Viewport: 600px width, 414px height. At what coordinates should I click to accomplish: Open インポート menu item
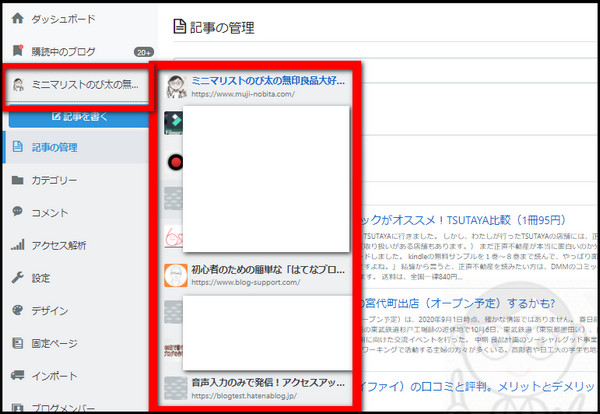pyautogui.click(x=54, y=376)
